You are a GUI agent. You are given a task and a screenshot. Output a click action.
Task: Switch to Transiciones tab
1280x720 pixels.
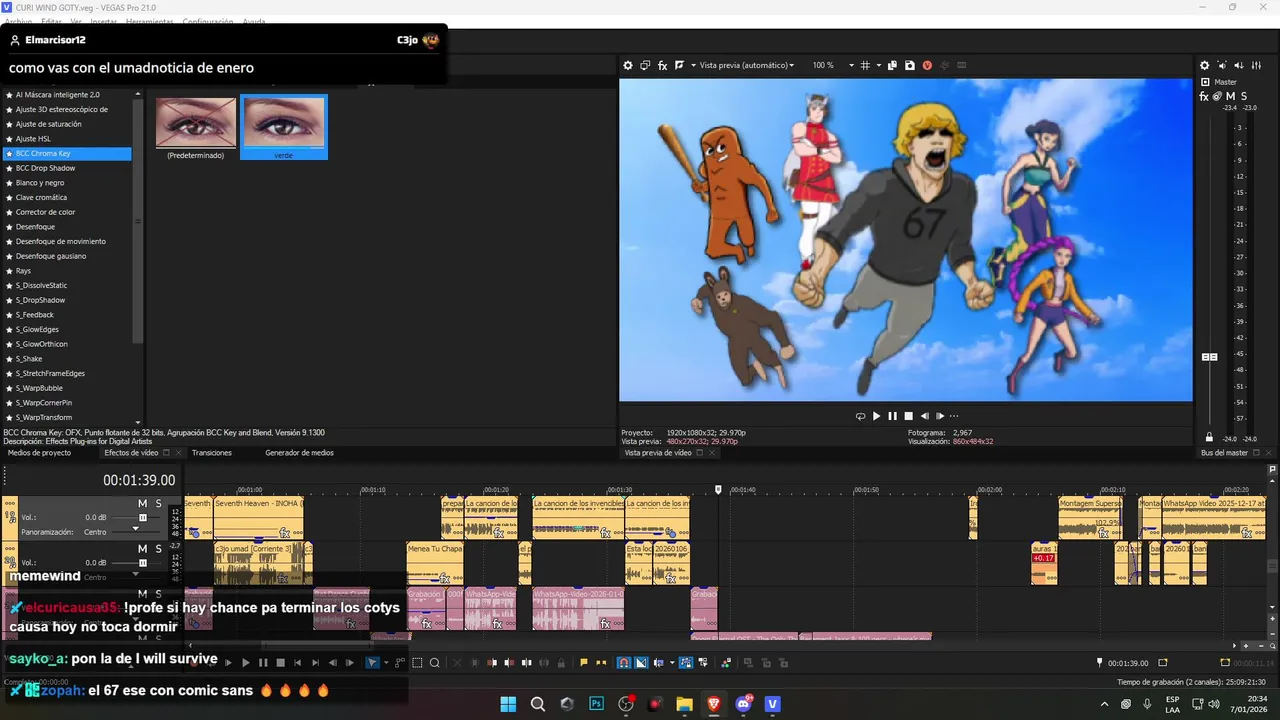pos(212,453)
